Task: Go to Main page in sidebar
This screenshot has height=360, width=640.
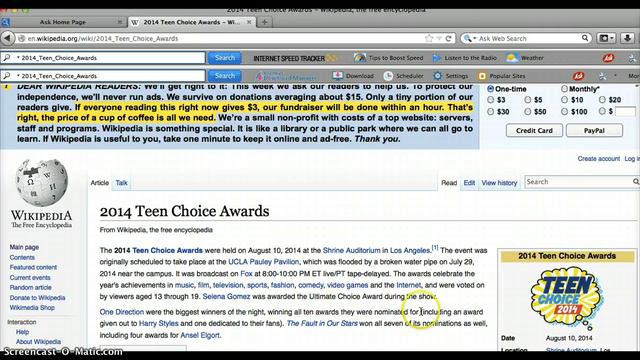Action: click(24, 247)
